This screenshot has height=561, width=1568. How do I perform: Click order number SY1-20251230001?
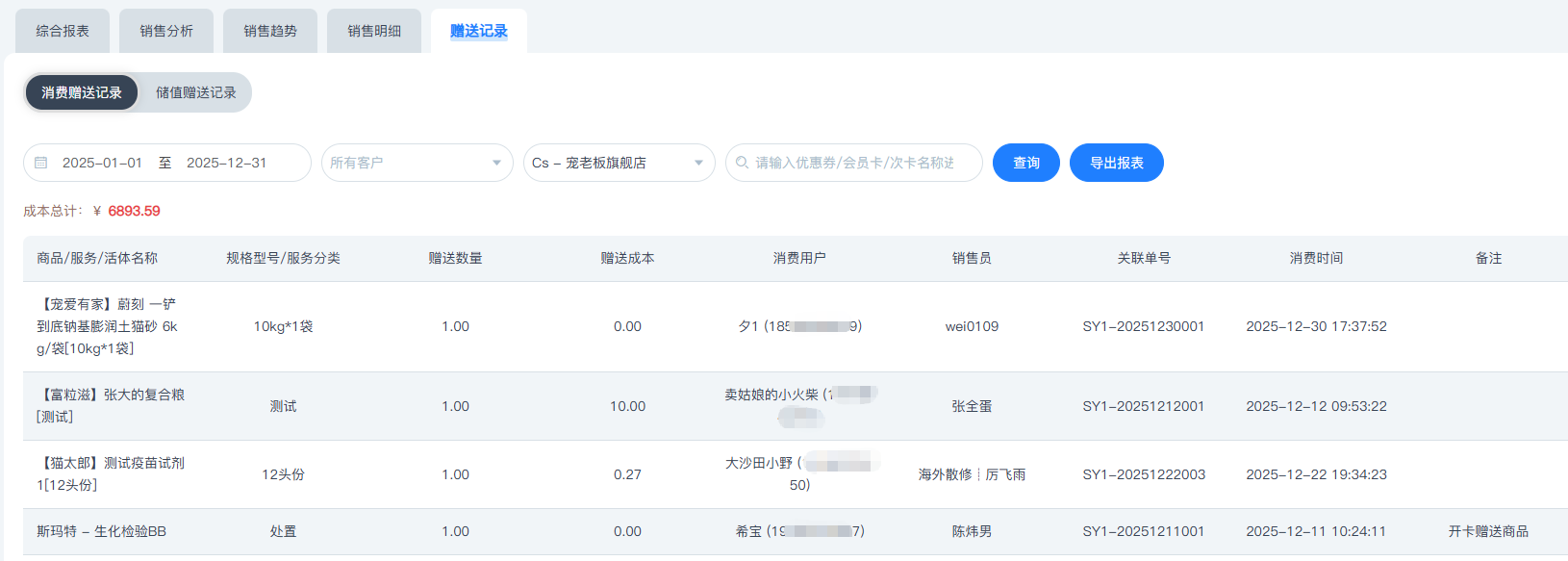pos(1143,326)
